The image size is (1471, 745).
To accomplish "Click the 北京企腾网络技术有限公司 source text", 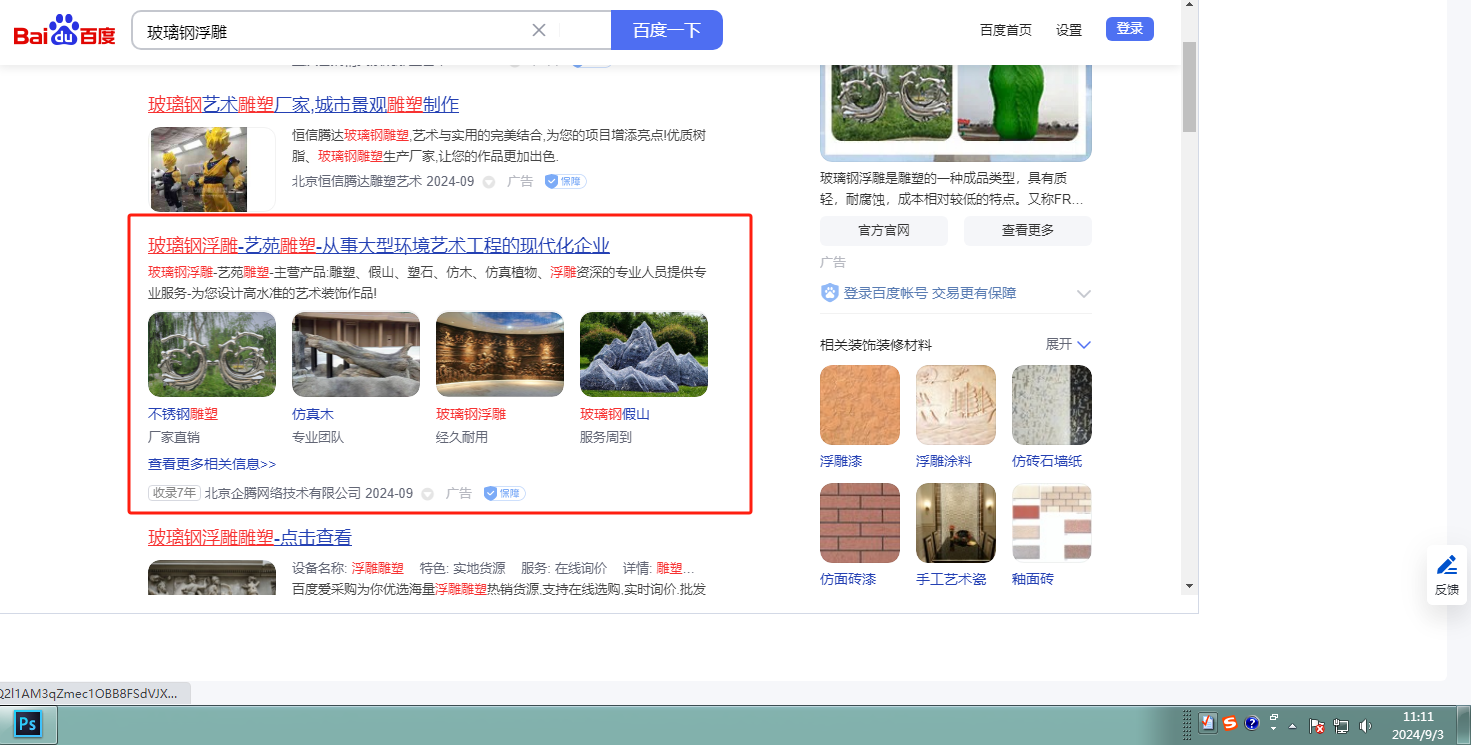I will [x=283, y=493].
